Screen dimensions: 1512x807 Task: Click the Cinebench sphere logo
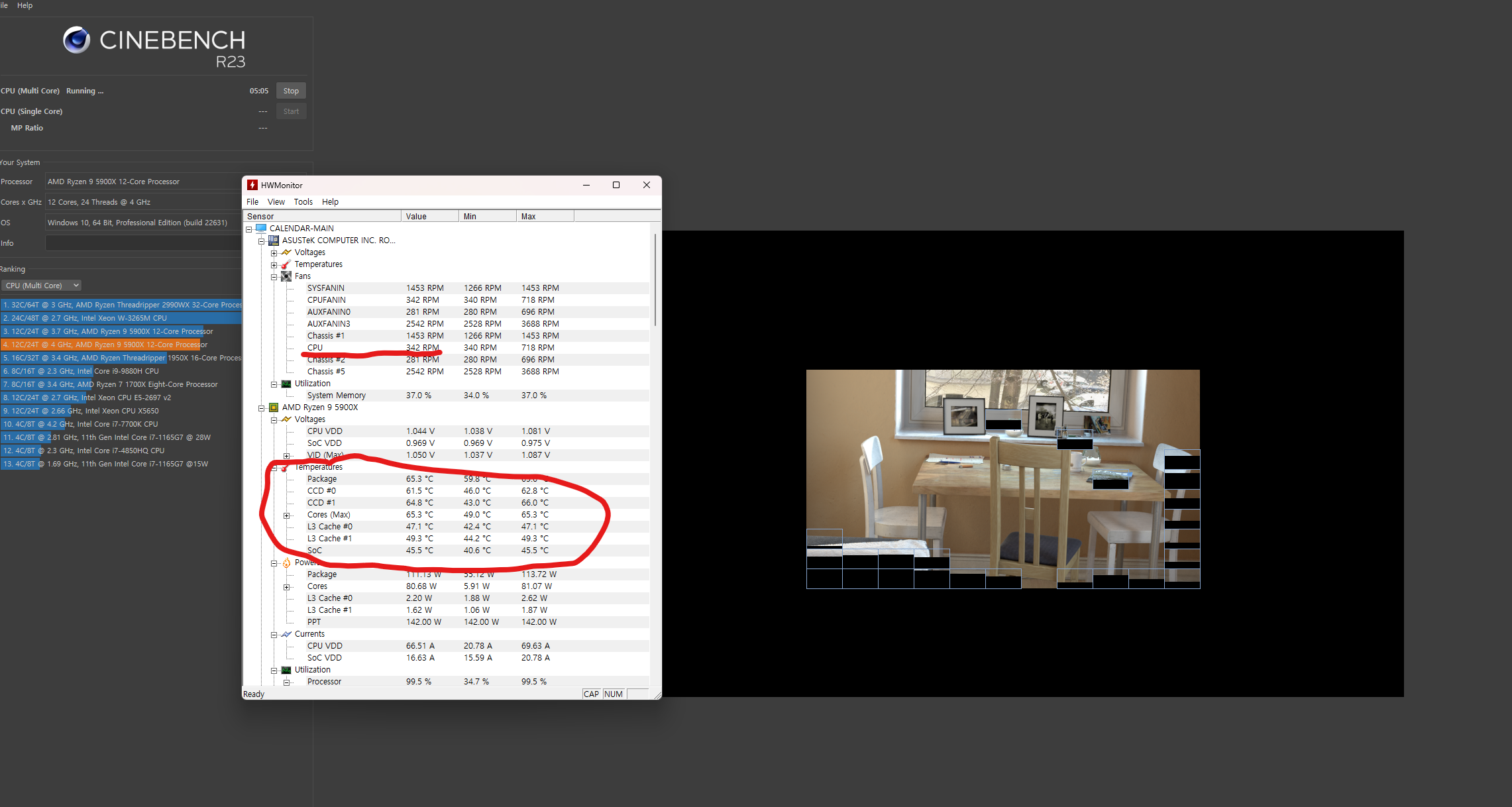coord(77,40)
